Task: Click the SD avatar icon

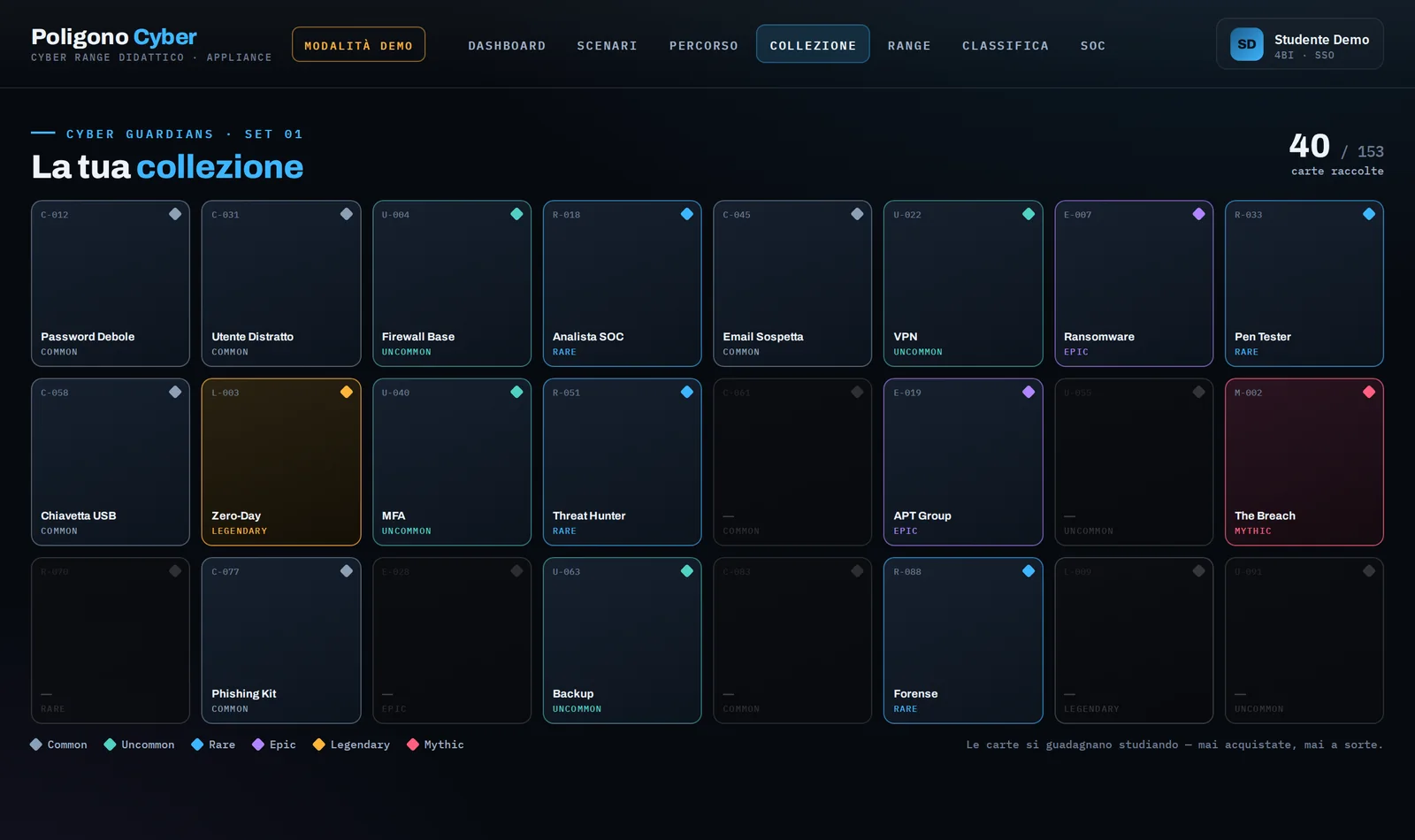Action: click(x=1247, y=44)
